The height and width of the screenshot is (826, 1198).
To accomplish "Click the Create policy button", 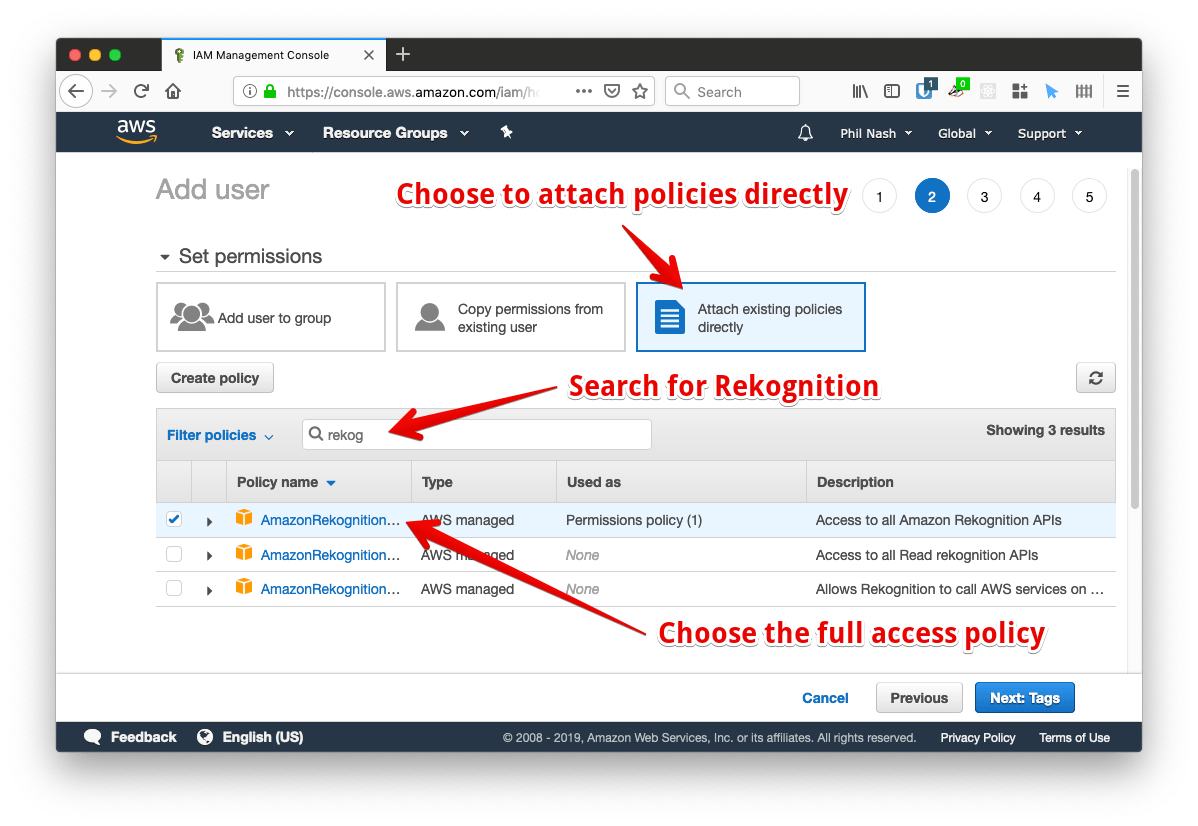I will point(215,377).
